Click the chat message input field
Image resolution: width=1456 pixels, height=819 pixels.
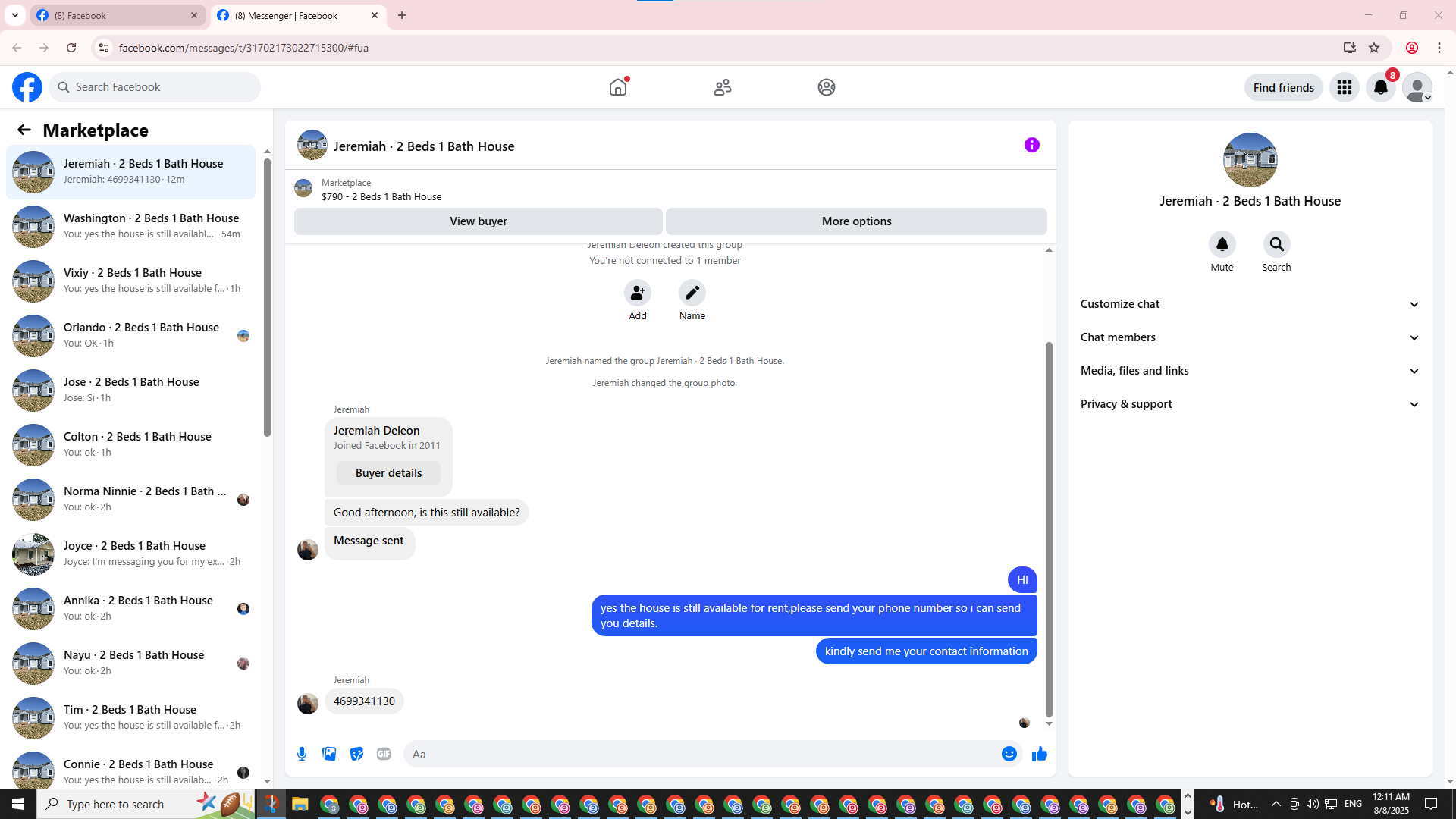(x=701, y=754)
